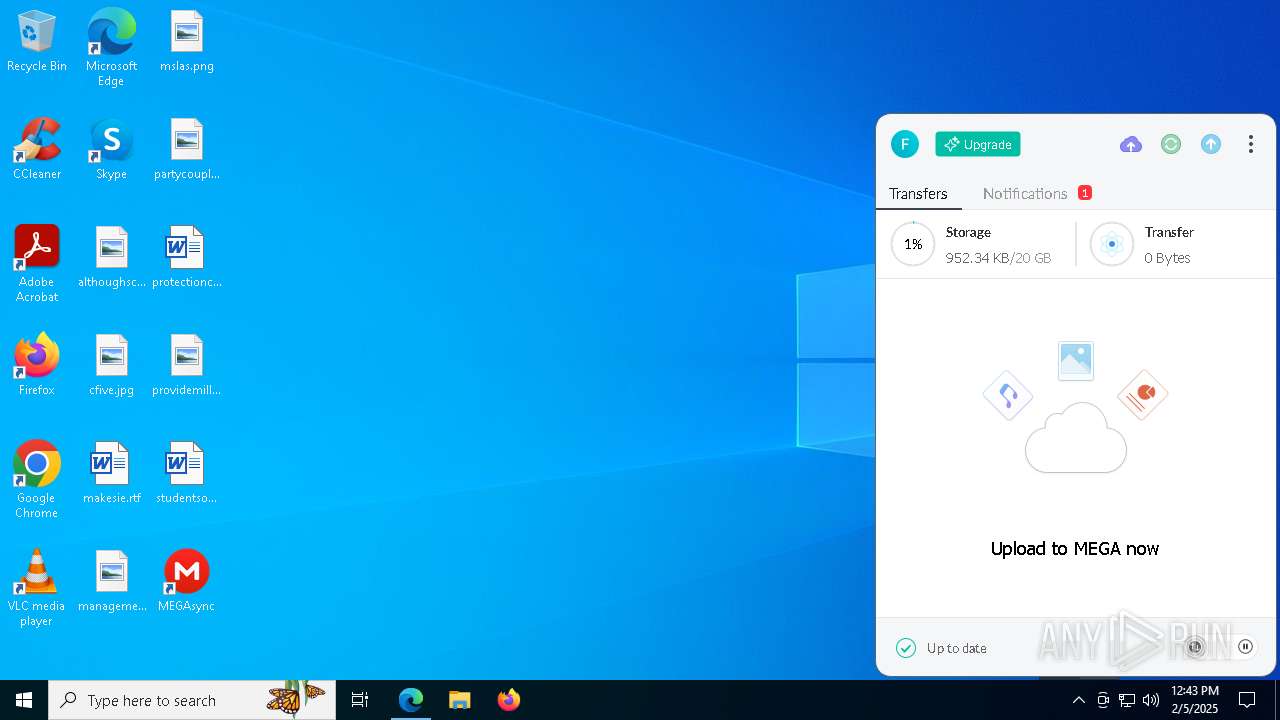Select the Adobe Acrobat desktop shortcut
This screenshot has height=720, width=1280.
37,264
